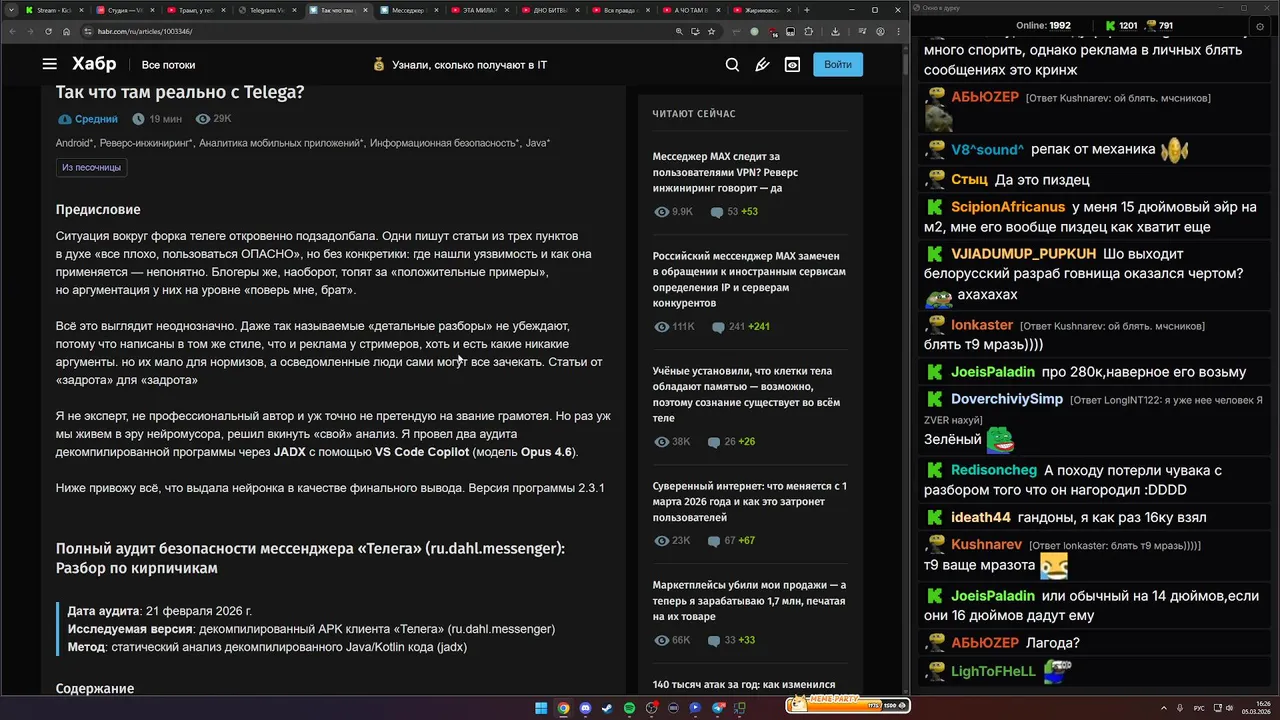Click comment count 33 +33

point(732,640)
